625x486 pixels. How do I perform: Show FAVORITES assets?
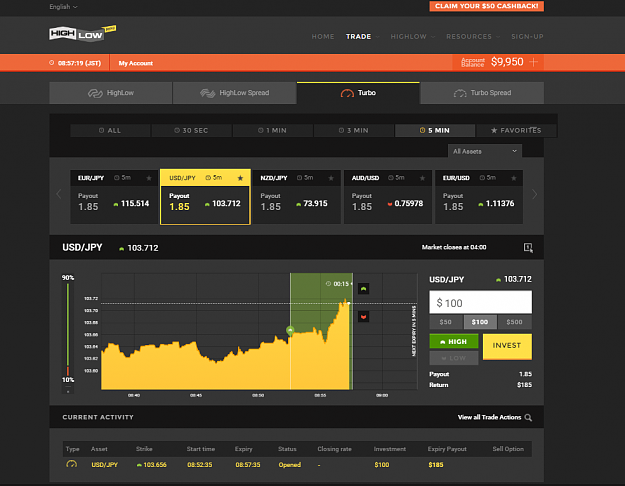[516, 130]
